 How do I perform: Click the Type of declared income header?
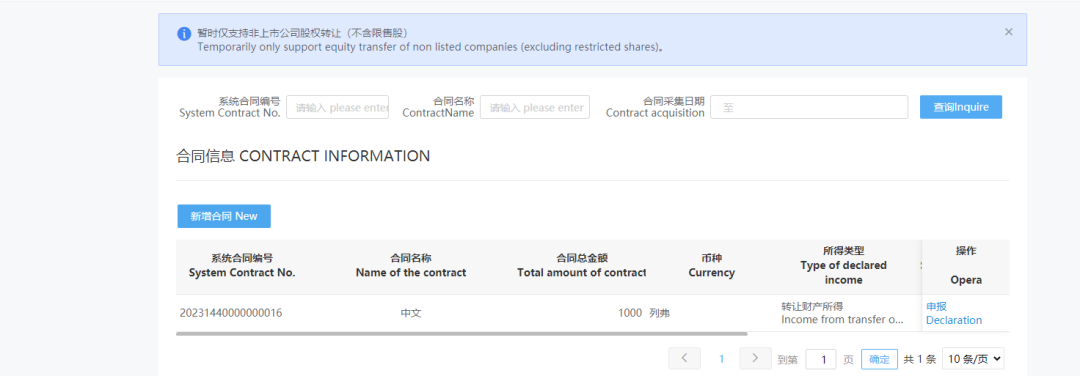(x=844, y=266)
